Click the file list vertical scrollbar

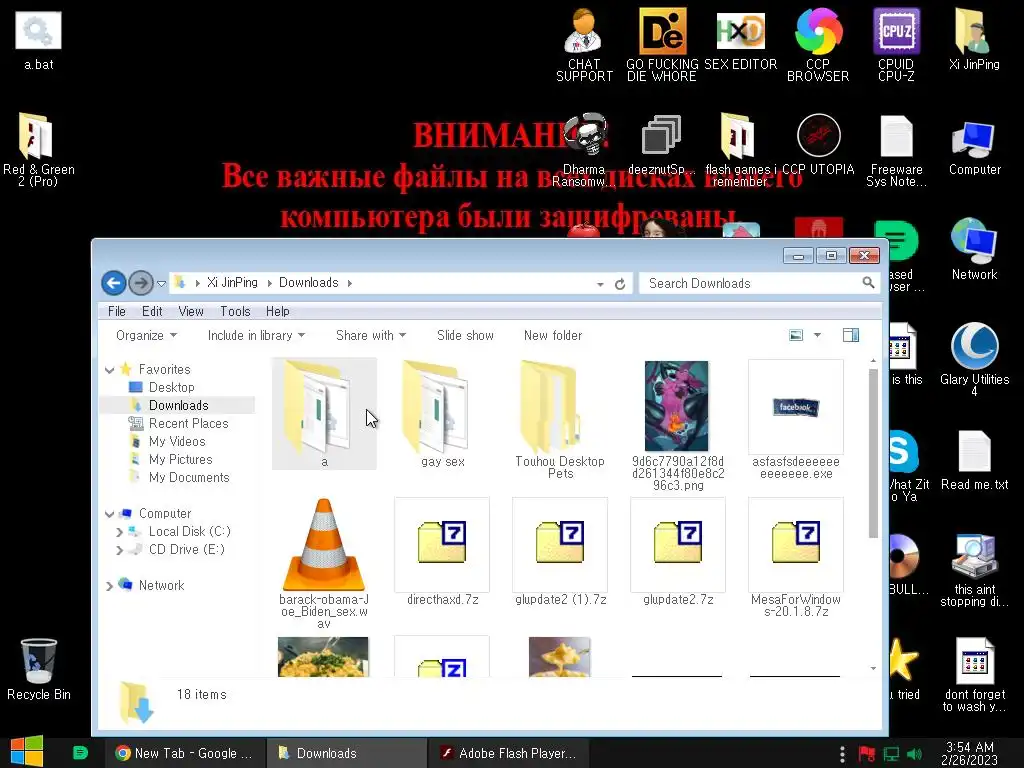point(873,453)
